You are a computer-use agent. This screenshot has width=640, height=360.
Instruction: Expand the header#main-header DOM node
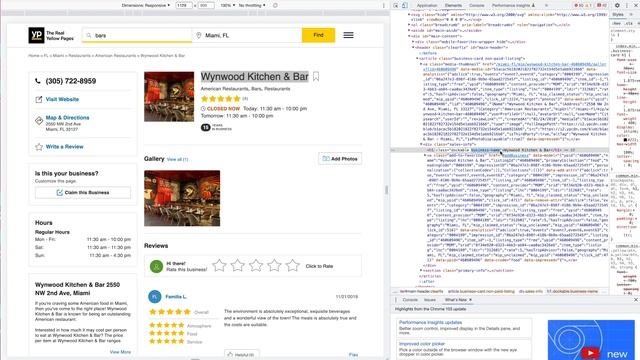click(413, 47)
